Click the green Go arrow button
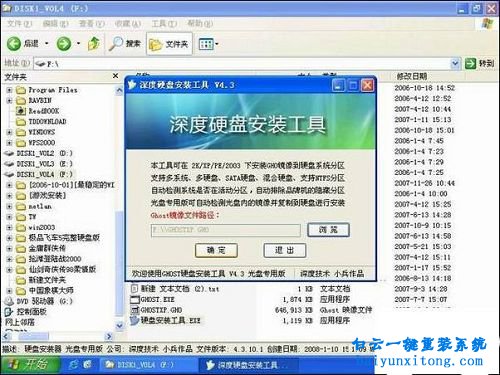Viewport: 500px width, 375px height. click(470, 63)
